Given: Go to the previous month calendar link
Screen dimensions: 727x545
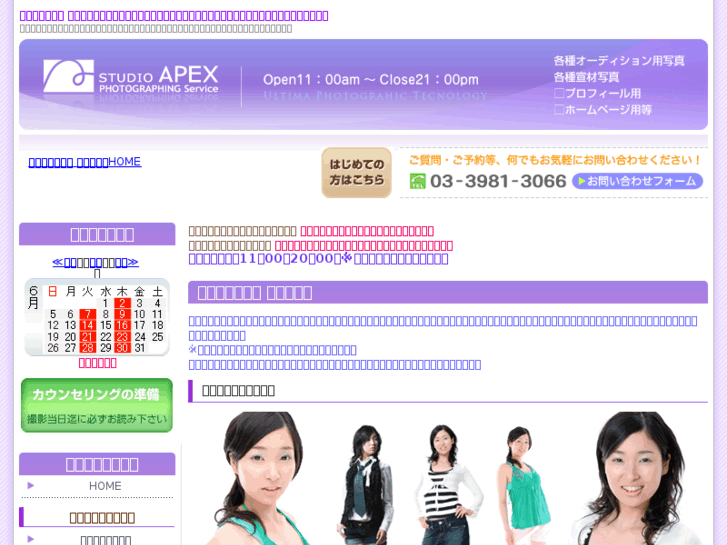Looking at the screenshot, I should pos(64,262).
